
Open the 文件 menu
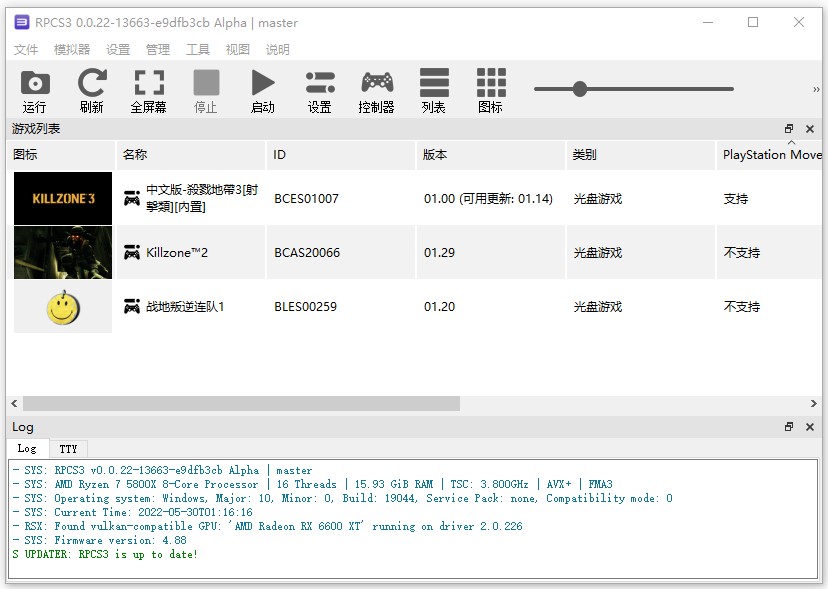pos(26,50)
